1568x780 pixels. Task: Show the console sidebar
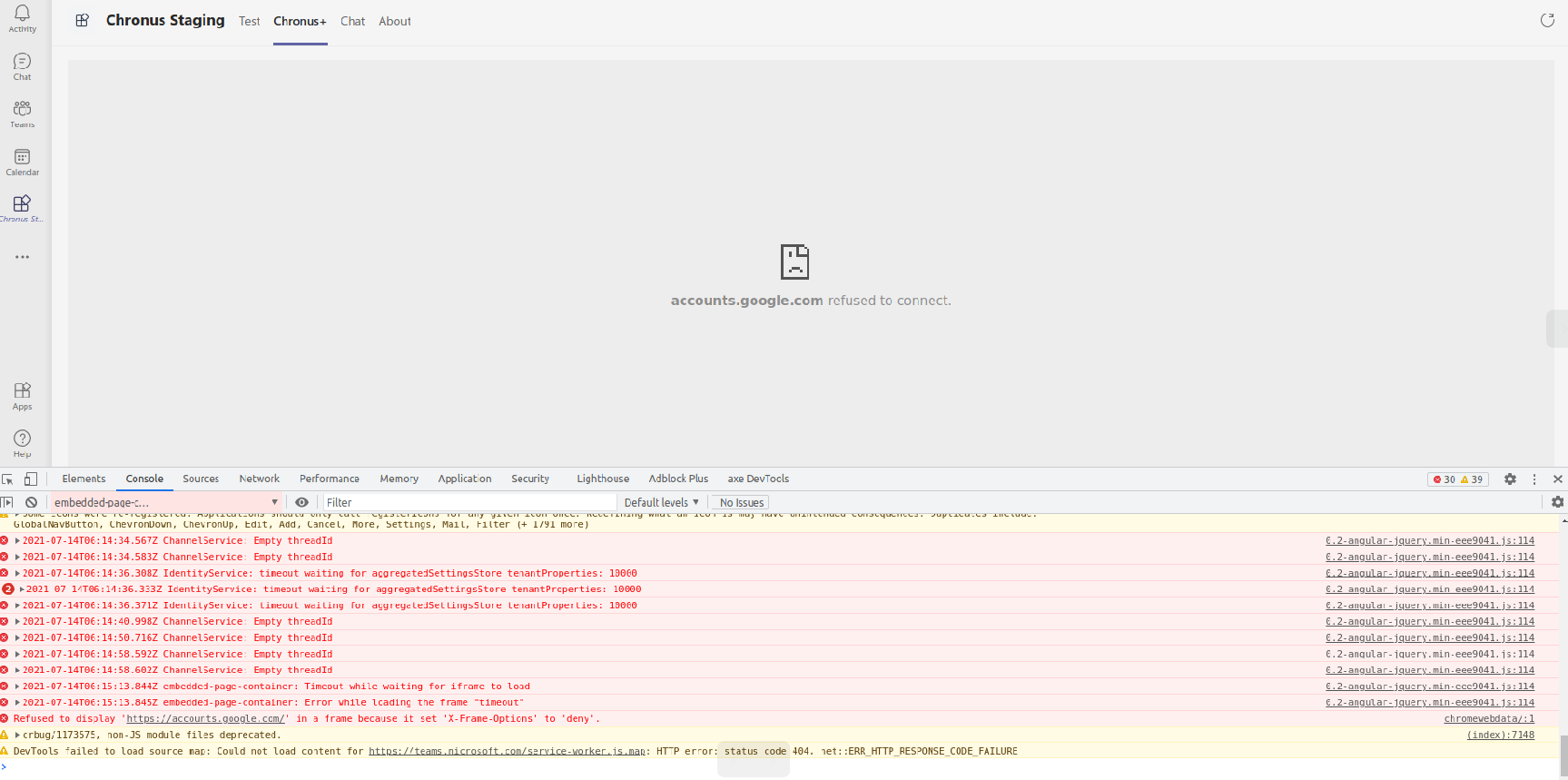click(x=7, y=502)
